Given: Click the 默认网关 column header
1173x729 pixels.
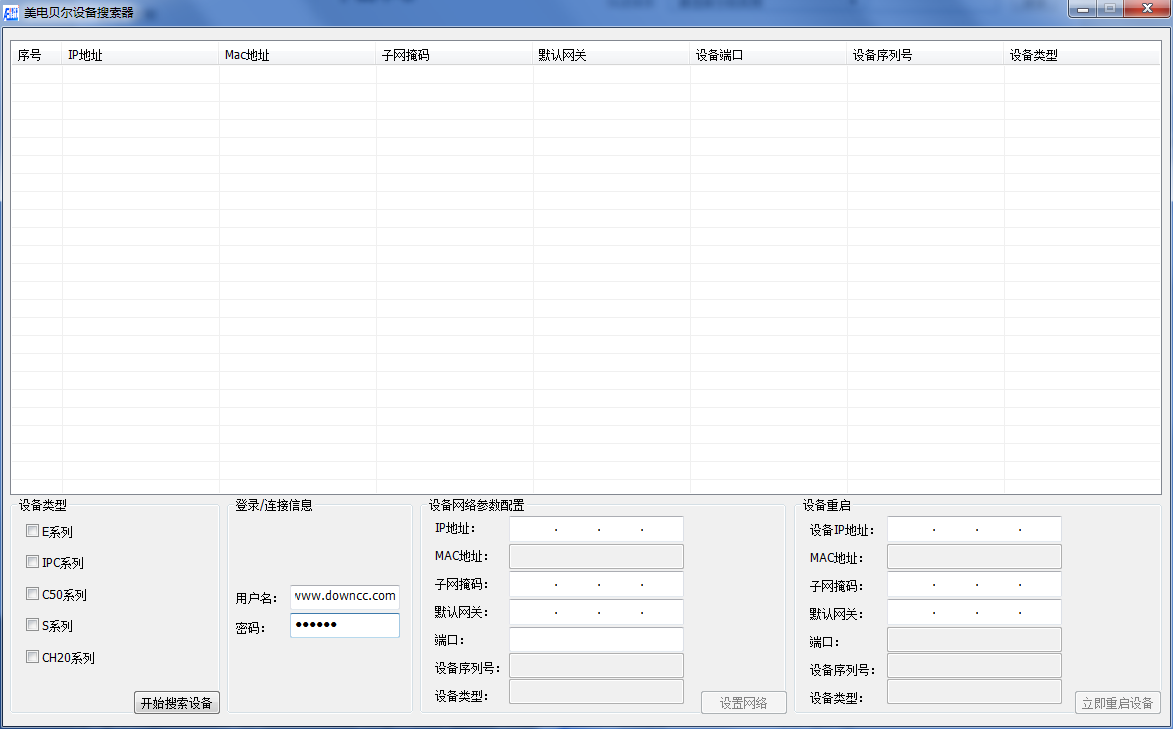Looking at the screenshot, I should pyautogui.click(x=612, y=55).
